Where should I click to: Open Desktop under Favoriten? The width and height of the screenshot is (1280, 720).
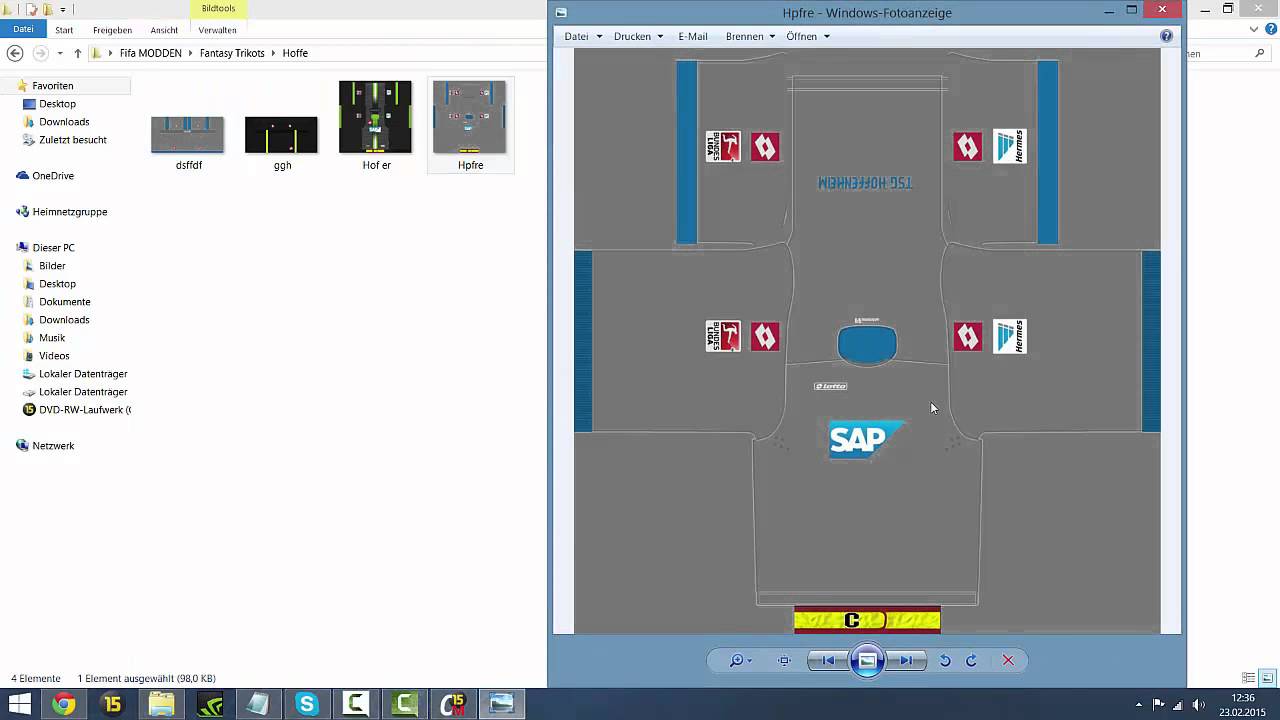(57, 104)
